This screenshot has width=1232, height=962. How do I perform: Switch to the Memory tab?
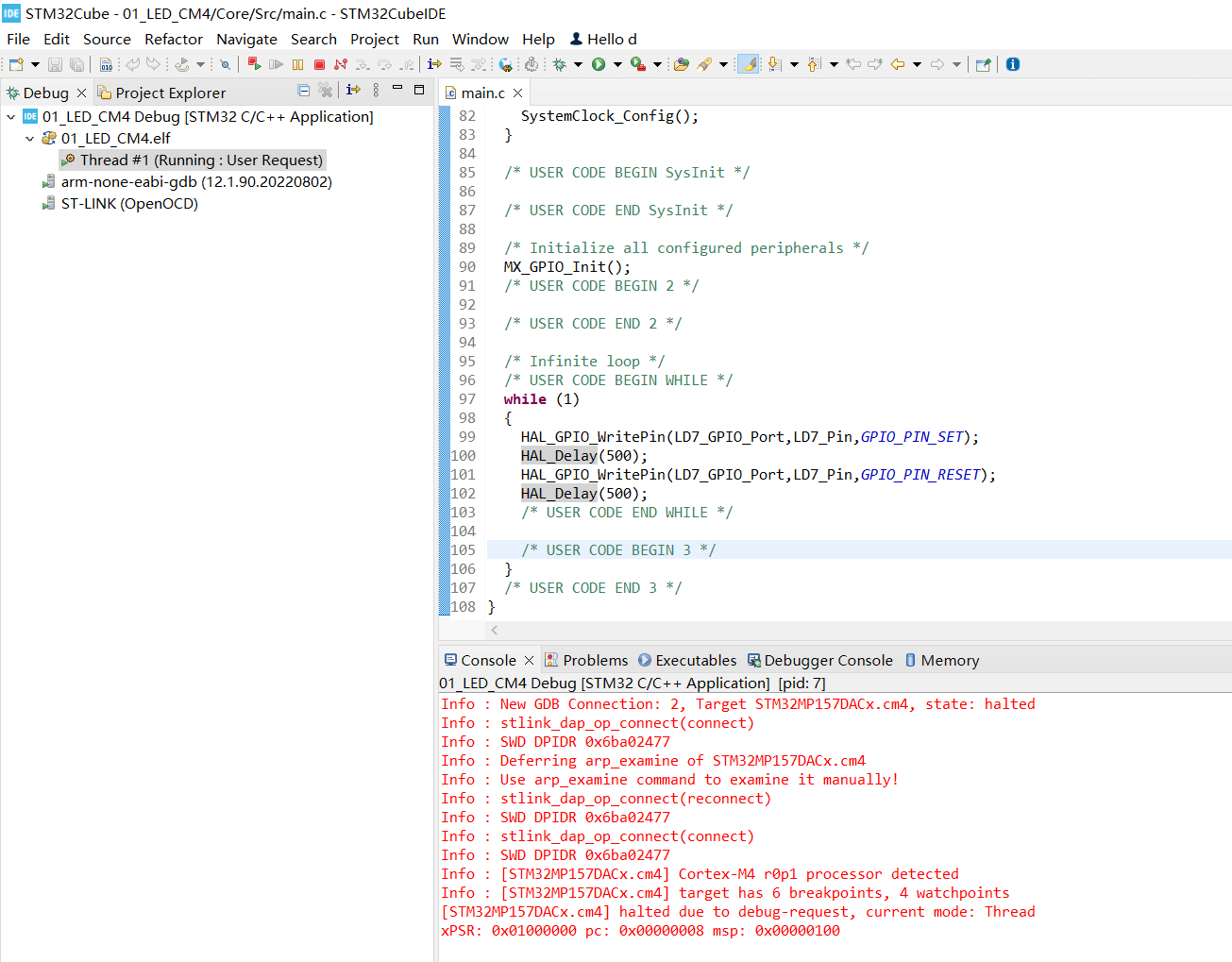pyautogui.click(x=941, y=660)
